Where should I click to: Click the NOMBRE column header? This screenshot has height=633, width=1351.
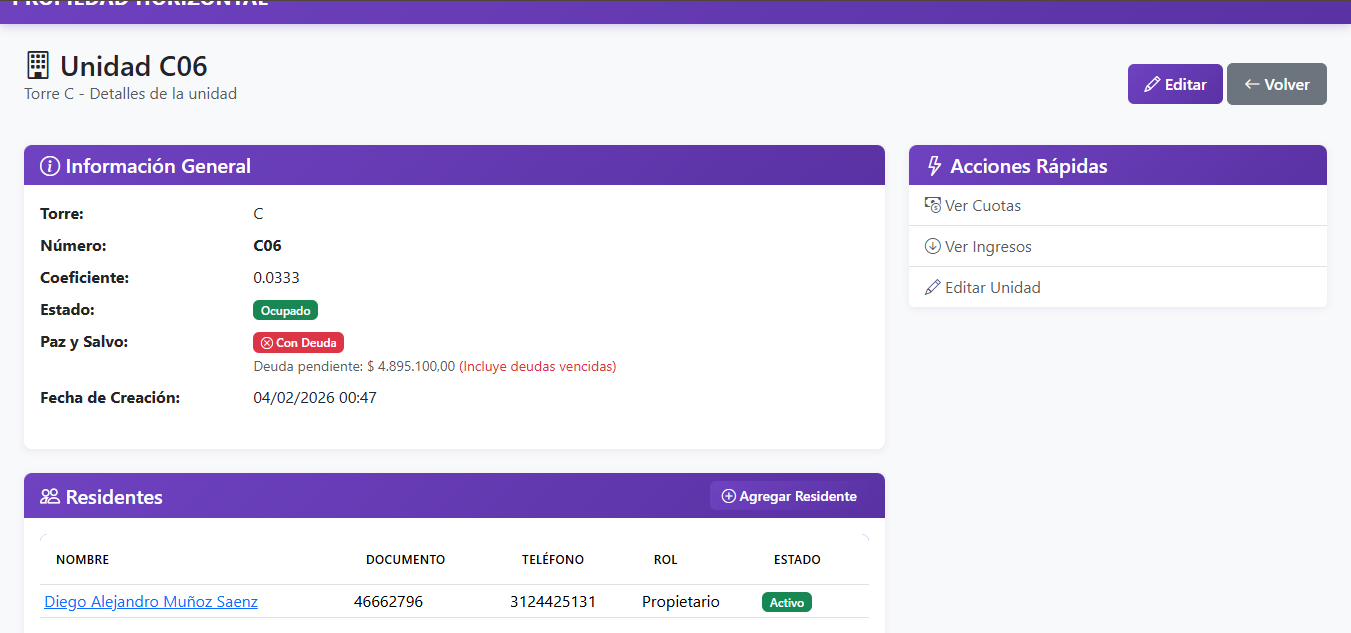tap(82, 560)
